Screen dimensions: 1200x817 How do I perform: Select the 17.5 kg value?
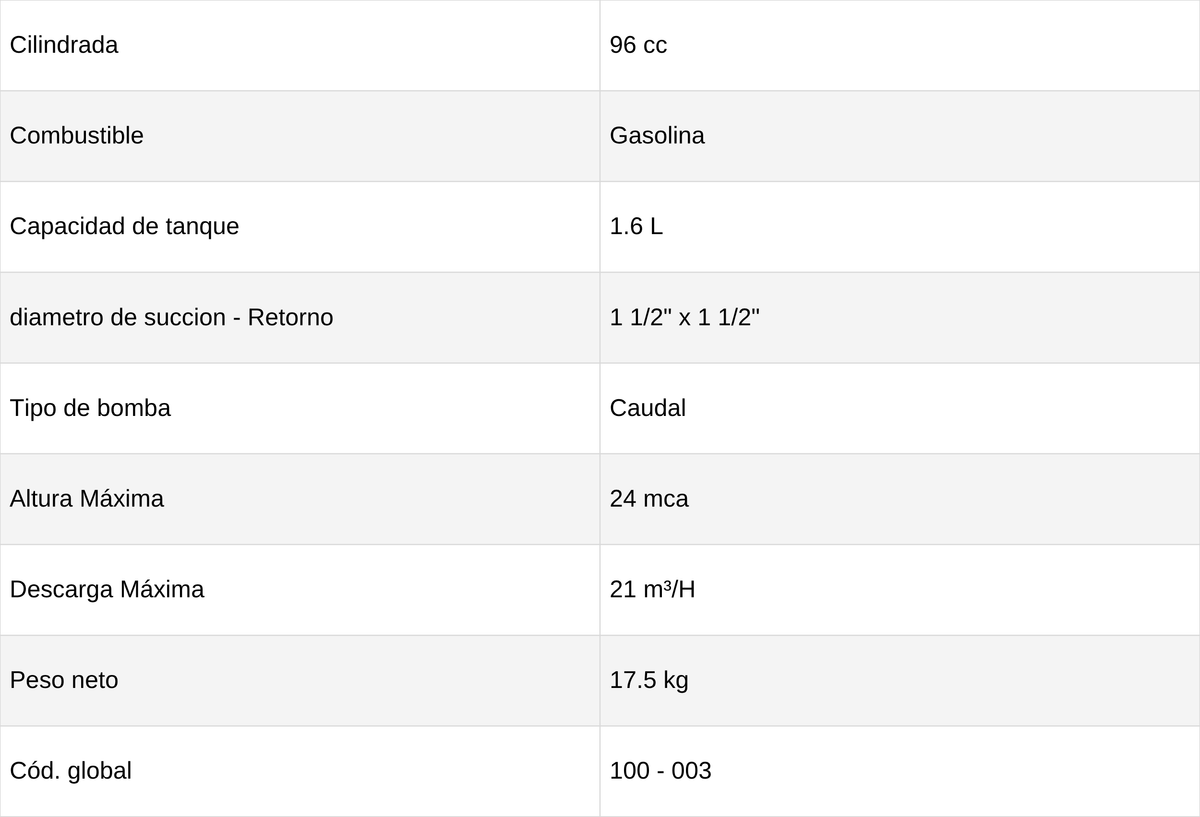point(649,680)
